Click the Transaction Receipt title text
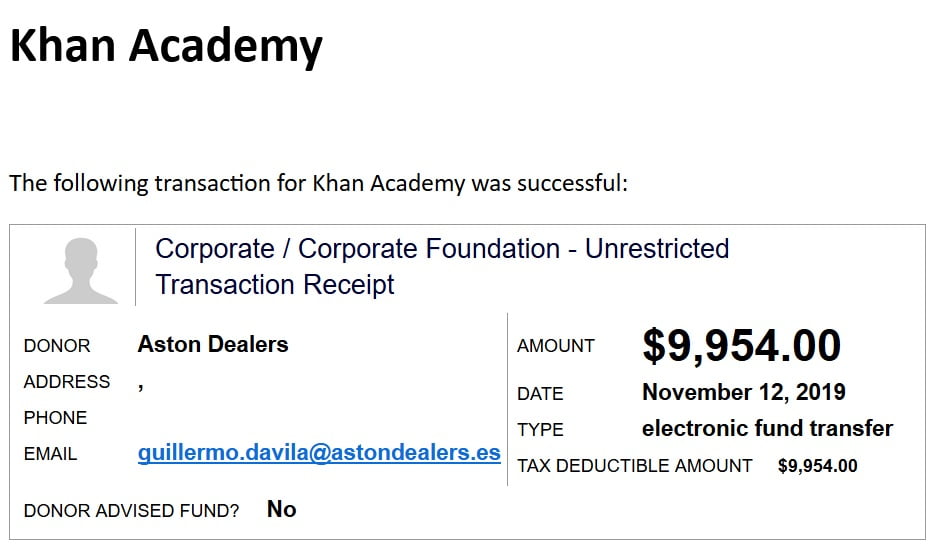 (x=275, y=285)
